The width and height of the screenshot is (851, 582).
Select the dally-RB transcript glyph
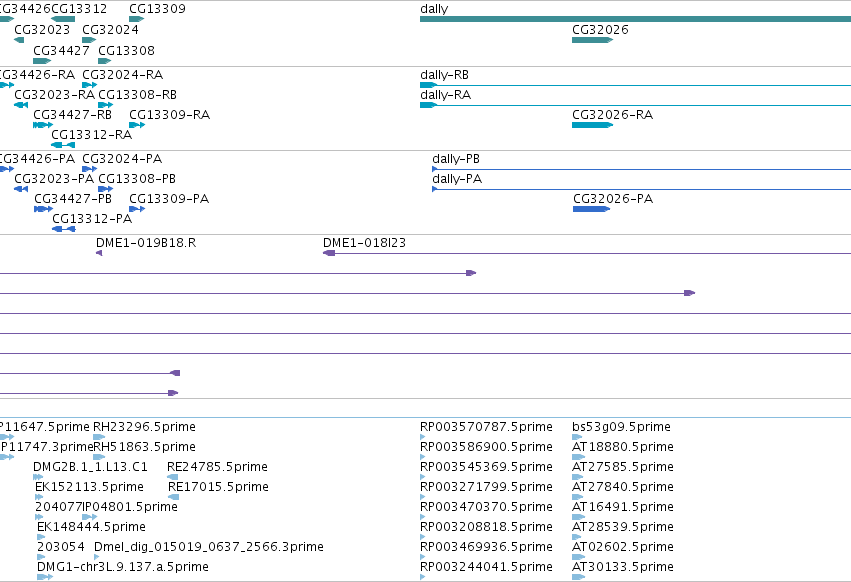pyautogui.click(x=636, y=85)
